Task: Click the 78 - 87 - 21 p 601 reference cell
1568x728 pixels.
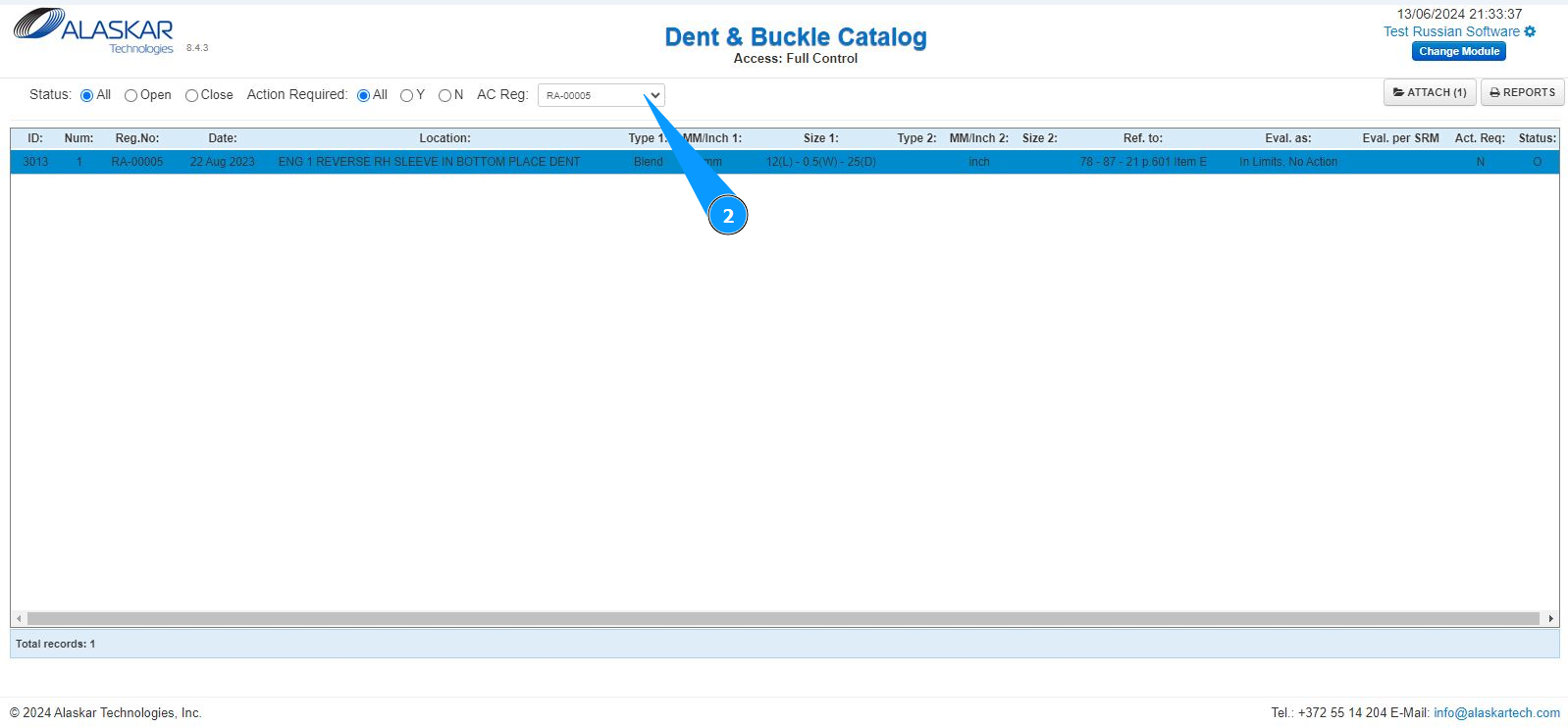Action: tap(1143, 162)
